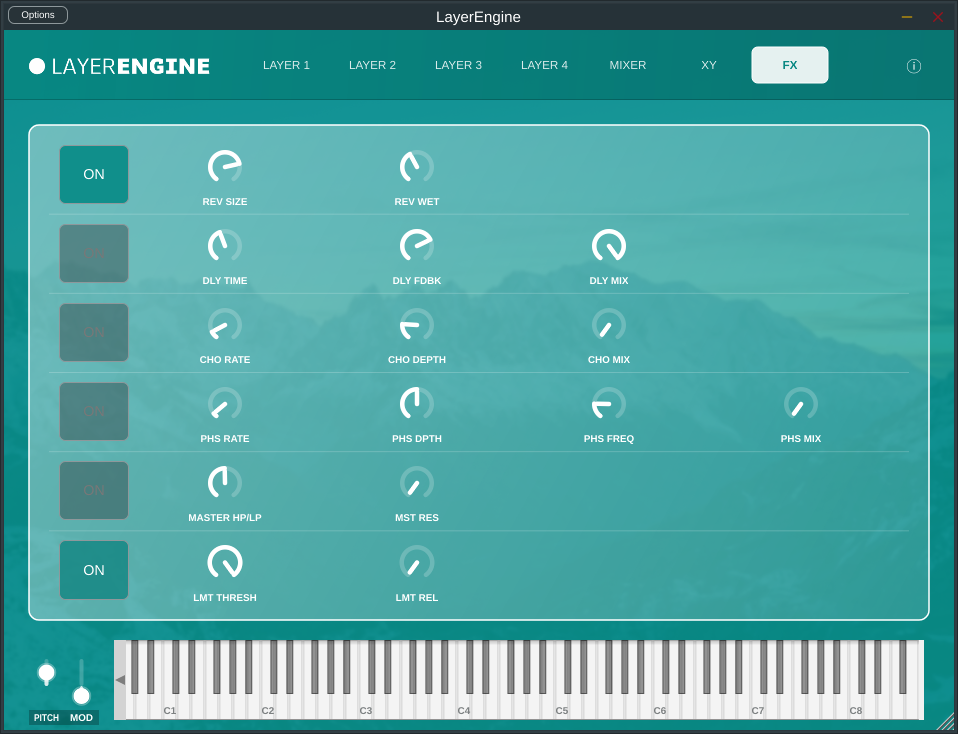Image resolution: width=958 pixels, height=734 pixels.
Task: Switch to the LAYER 4 tab
Action: click(544, 65)
